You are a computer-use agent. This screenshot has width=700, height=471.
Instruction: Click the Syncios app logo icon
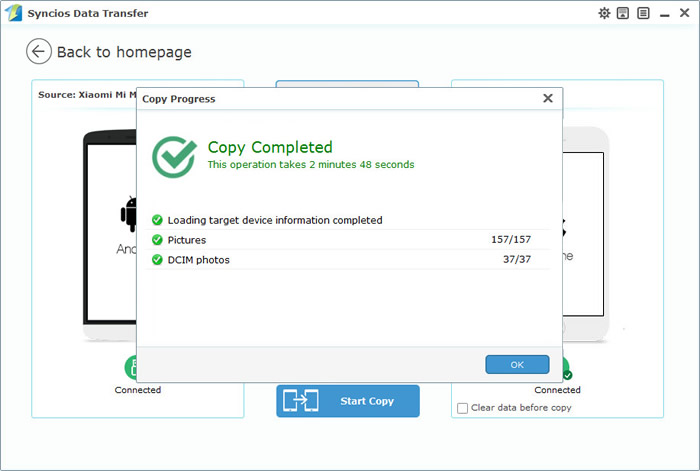tap(13, 13)
